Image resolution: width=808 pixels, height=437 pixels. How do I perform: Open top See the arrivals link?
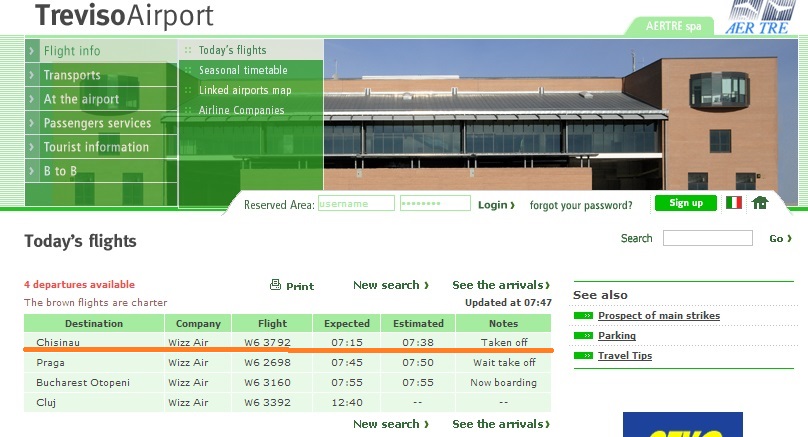(501, 285)
